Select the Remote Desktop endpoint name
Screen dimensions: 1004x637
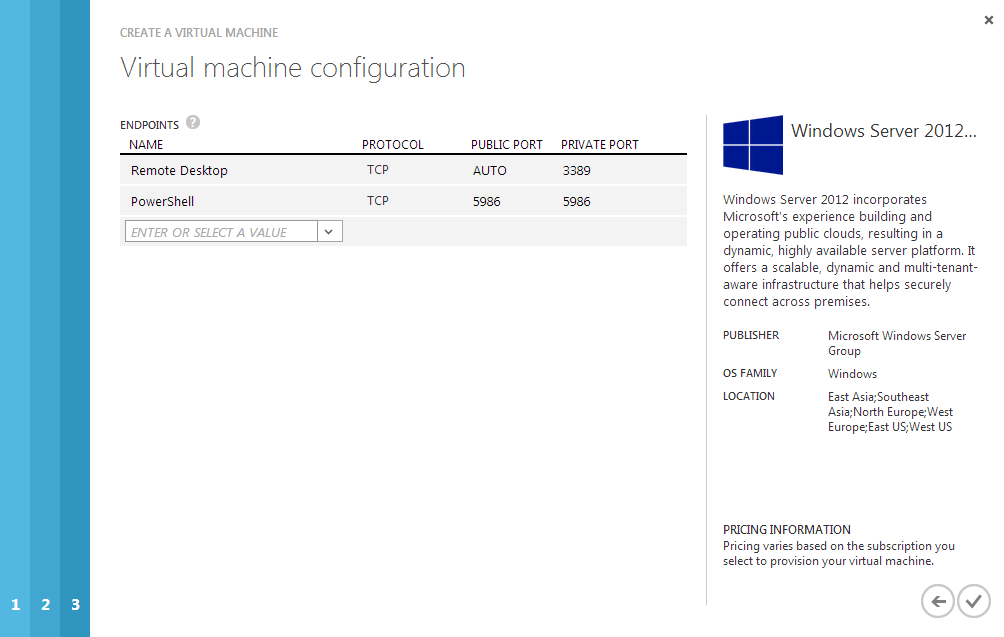click(x=179, y=171)
